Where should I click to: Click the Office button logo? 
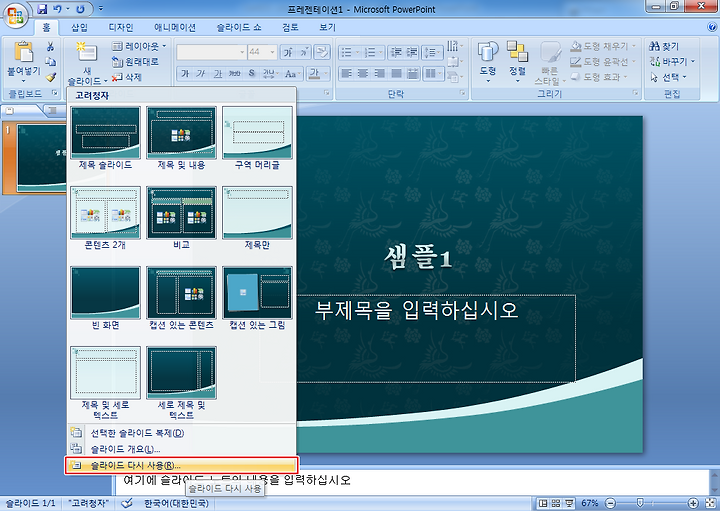16,15
